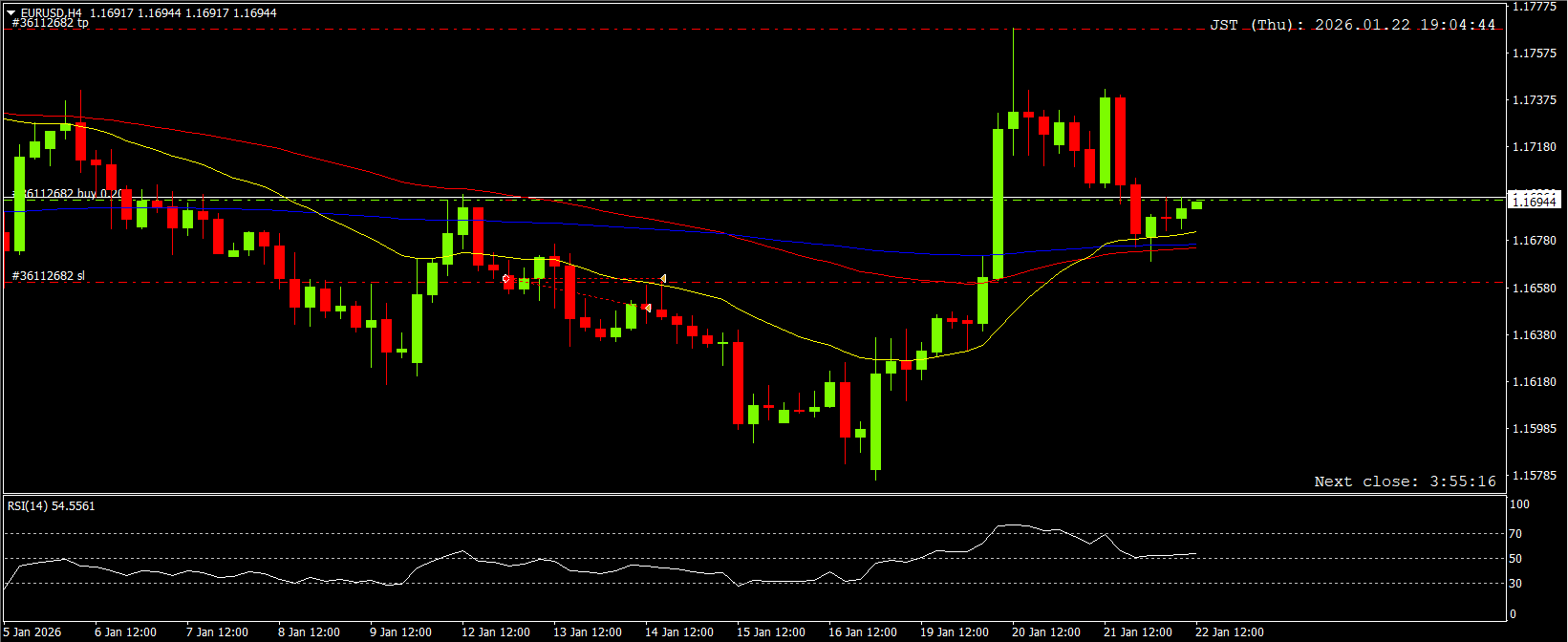The image size is (1568, 642).
Task: Click the 1.17375 price scale label
Action: tap(1535, 100)
